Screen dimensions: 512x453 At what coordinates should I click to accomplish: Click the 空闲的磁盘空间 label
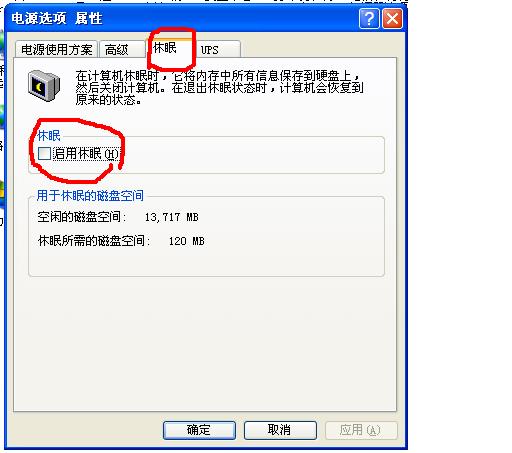click(82, 217)
